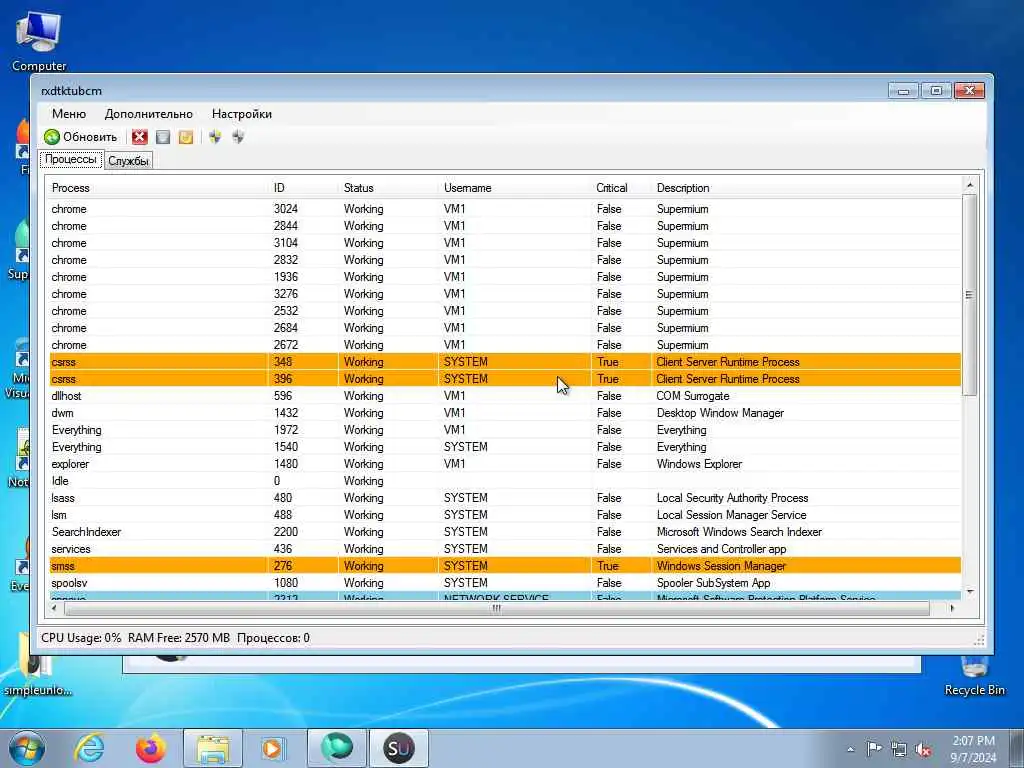Select the csrss process with ID 396

[505, 379]
